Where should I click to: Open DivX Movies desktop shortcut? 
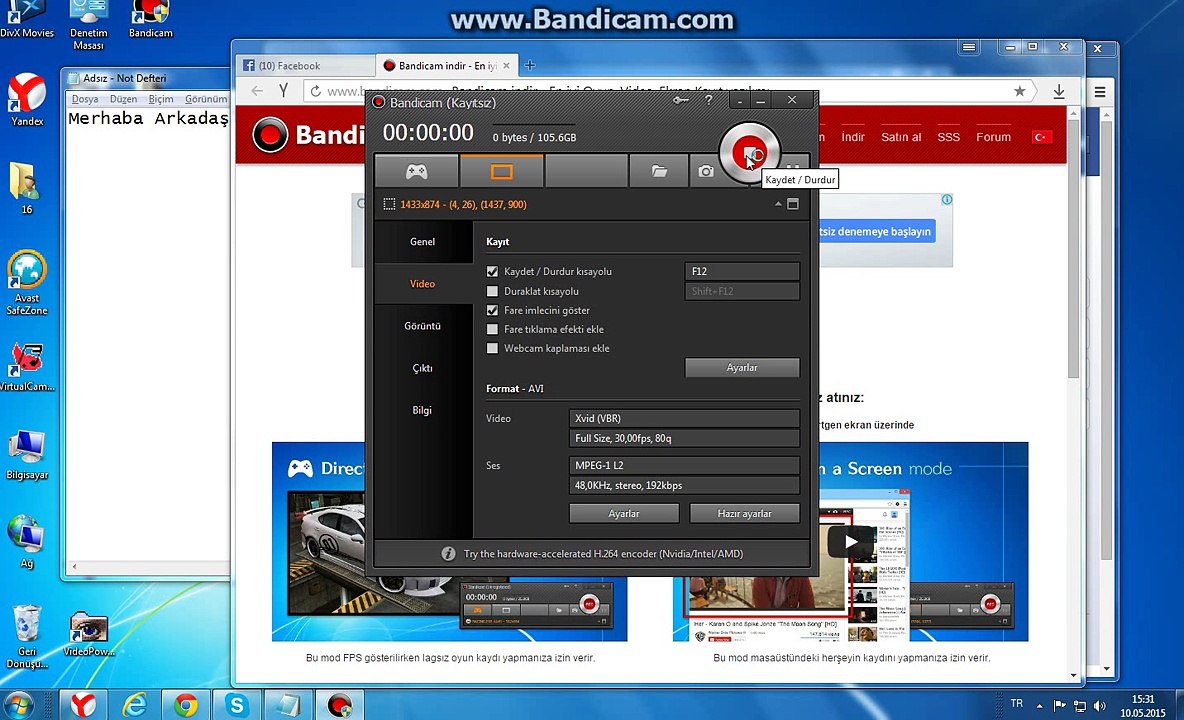(x=26, y=20)
